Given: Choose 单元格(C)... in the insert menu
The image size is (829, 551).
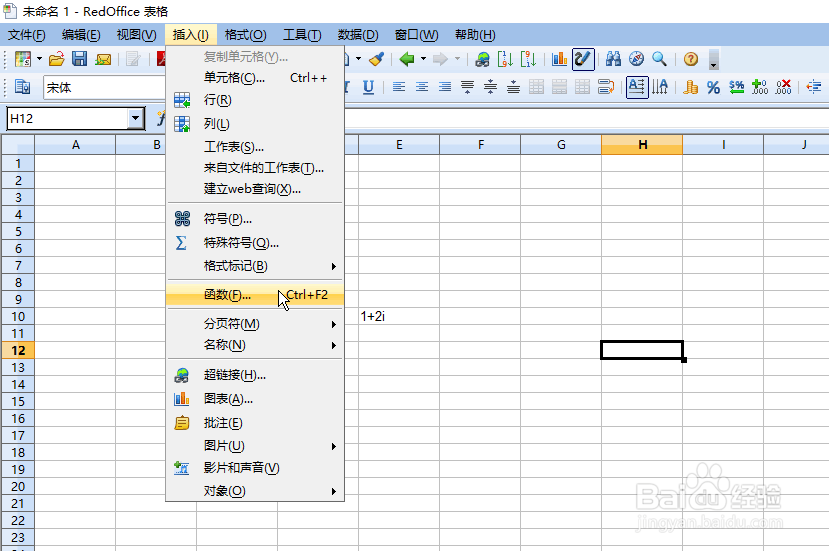Looking at the screenshot, I should pyautogui.click(x=255, y=78).
